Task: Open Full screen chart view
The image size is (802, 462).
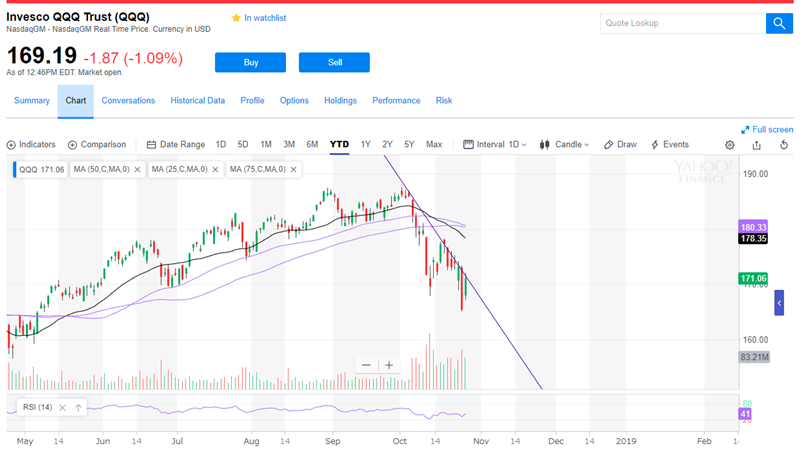Action: tap(767, 129)
